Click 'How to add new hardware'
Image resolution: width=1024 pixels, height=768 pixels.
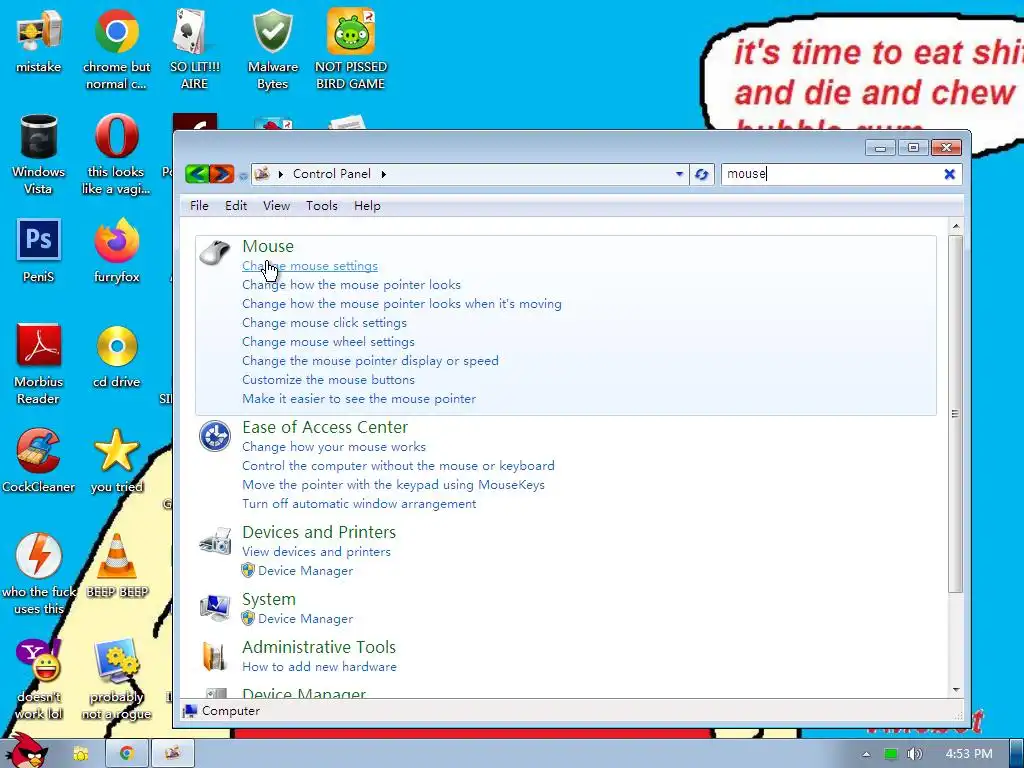319,667
